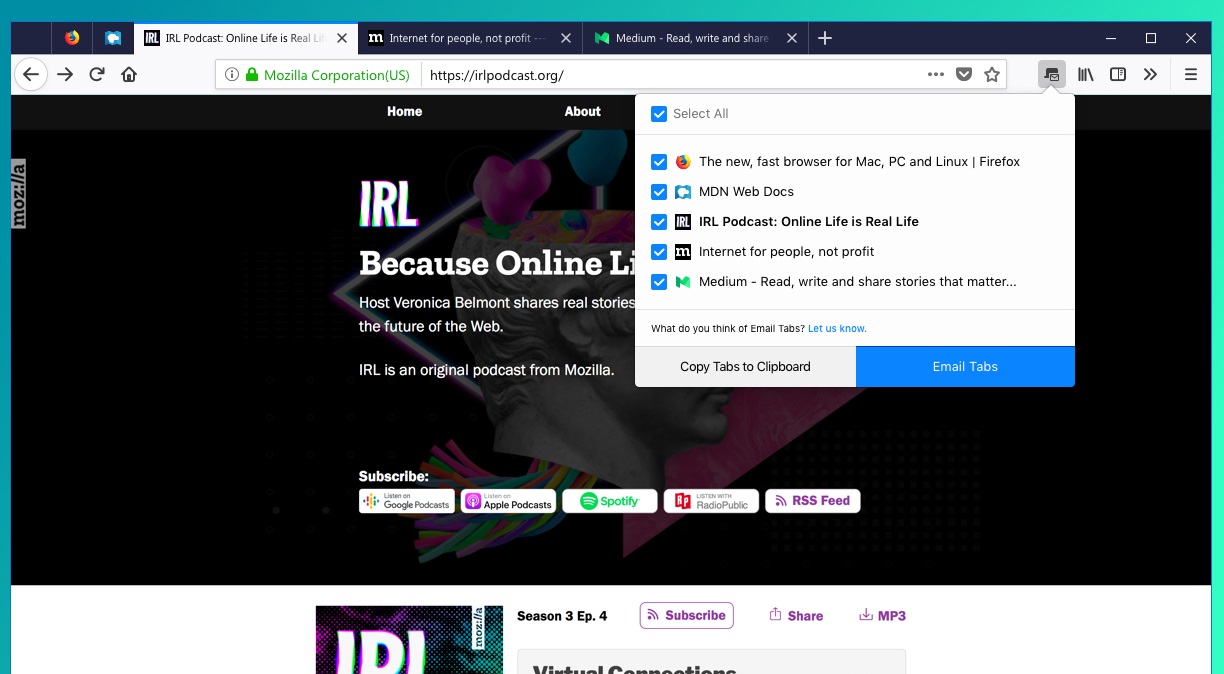Click the Email Tabs toolbar icon
The image size is (1224, 674).
click(1051, 74)
